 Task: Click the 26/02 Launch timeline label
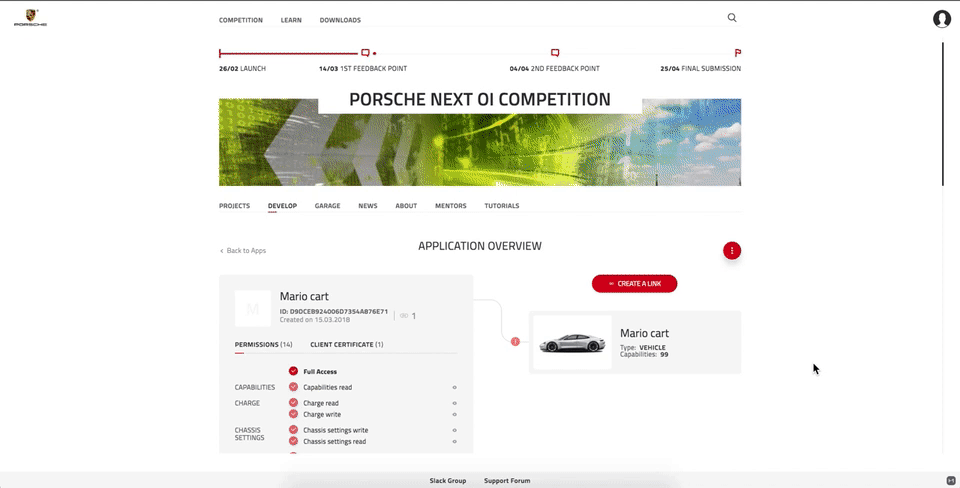242,69
